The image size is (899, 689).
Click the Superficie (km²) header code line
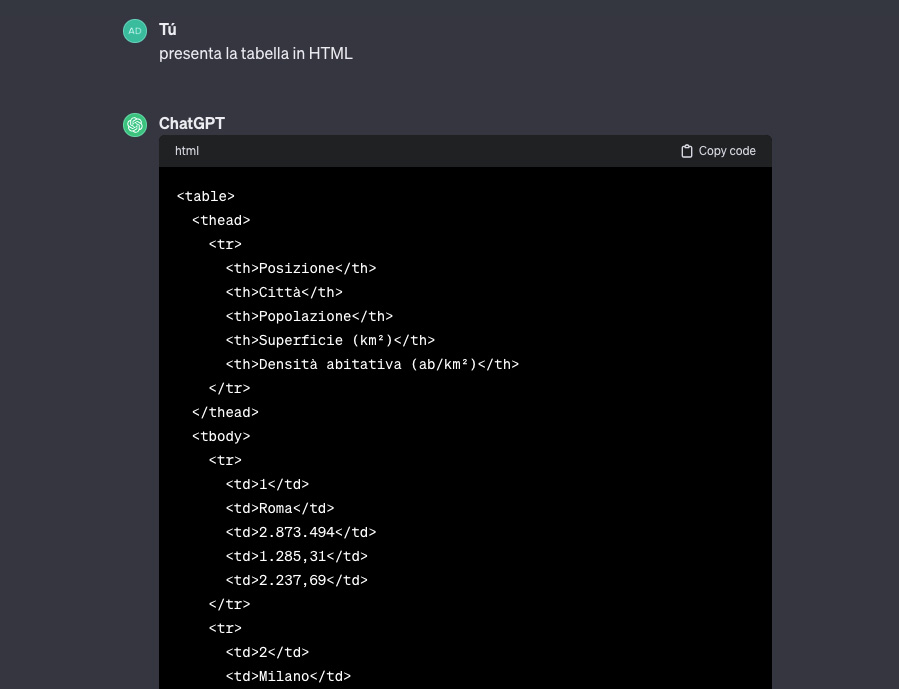[x=330, y=341]
